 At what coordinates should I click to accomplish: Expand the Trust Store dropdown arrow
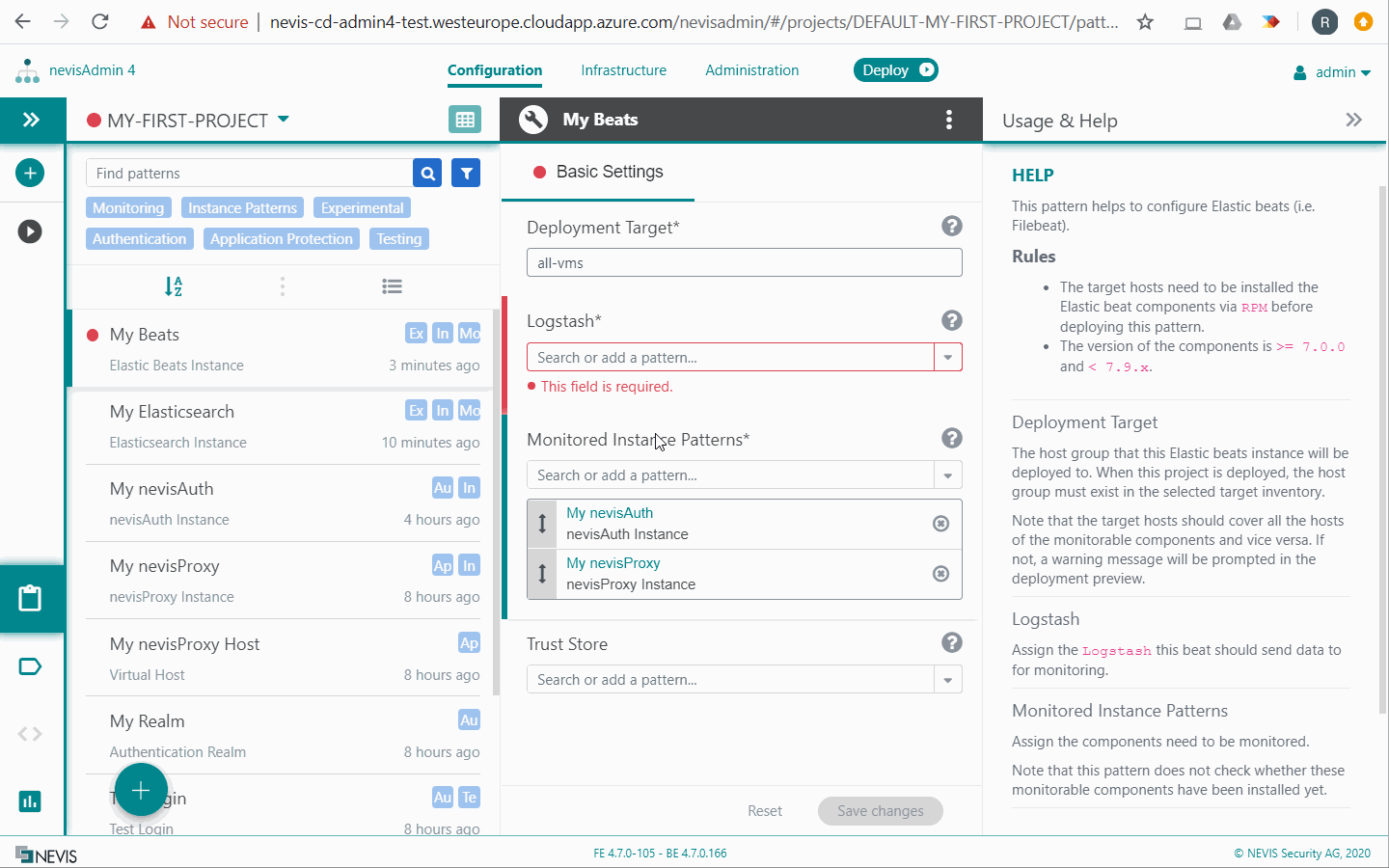[x=948, y=680]
